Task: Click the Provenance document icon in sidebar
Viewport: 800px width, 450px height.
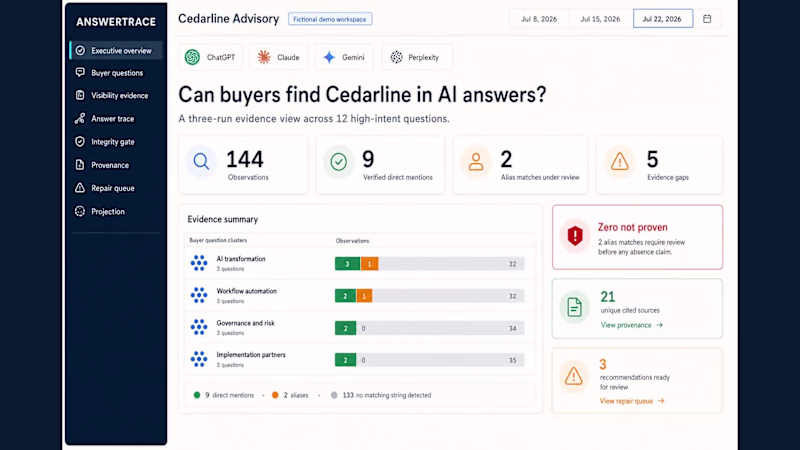Action: (x=80, y=165)
